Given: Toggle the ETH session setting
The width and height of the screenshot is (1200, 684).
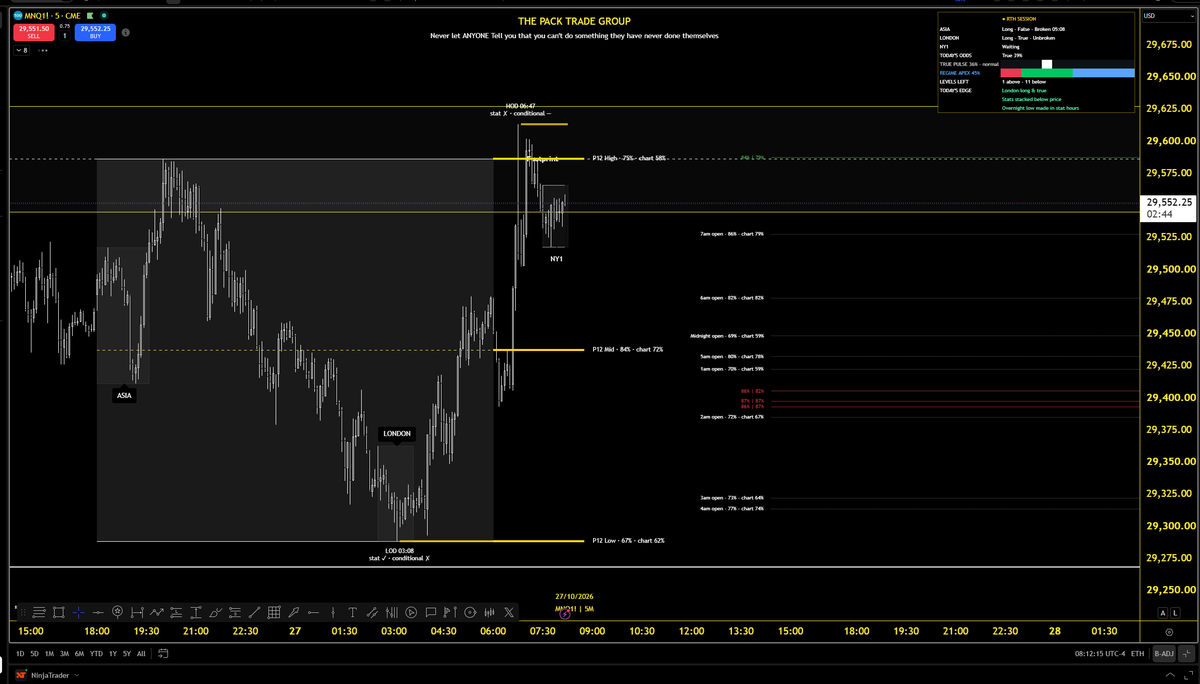Looking at the screenshot, I should click(1137, 654).
